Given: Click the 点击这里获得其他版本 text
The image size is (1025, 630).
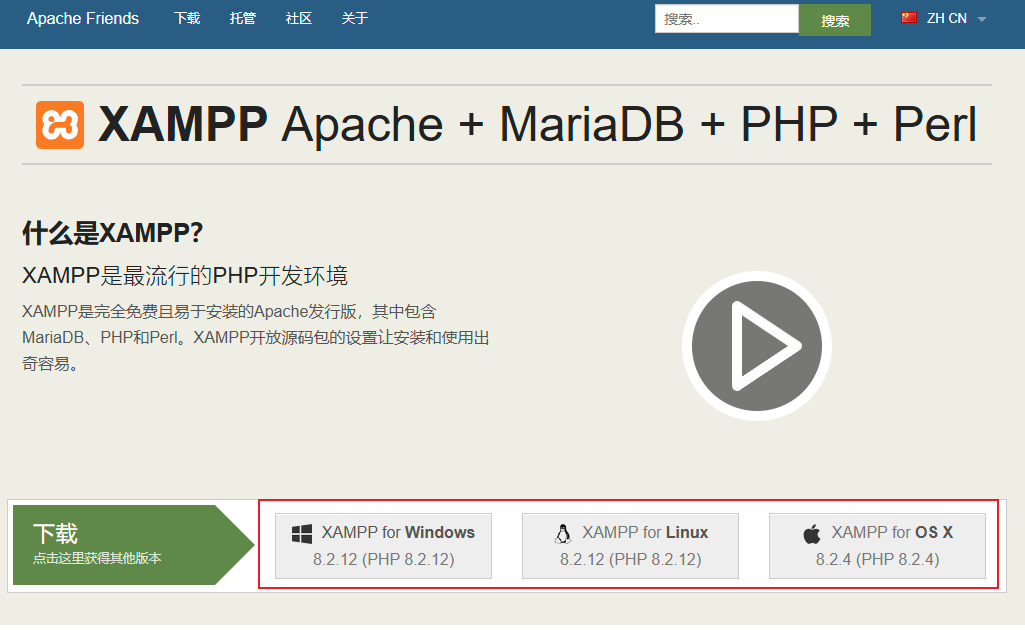Looking at the screenshot, I should [97, 558].
